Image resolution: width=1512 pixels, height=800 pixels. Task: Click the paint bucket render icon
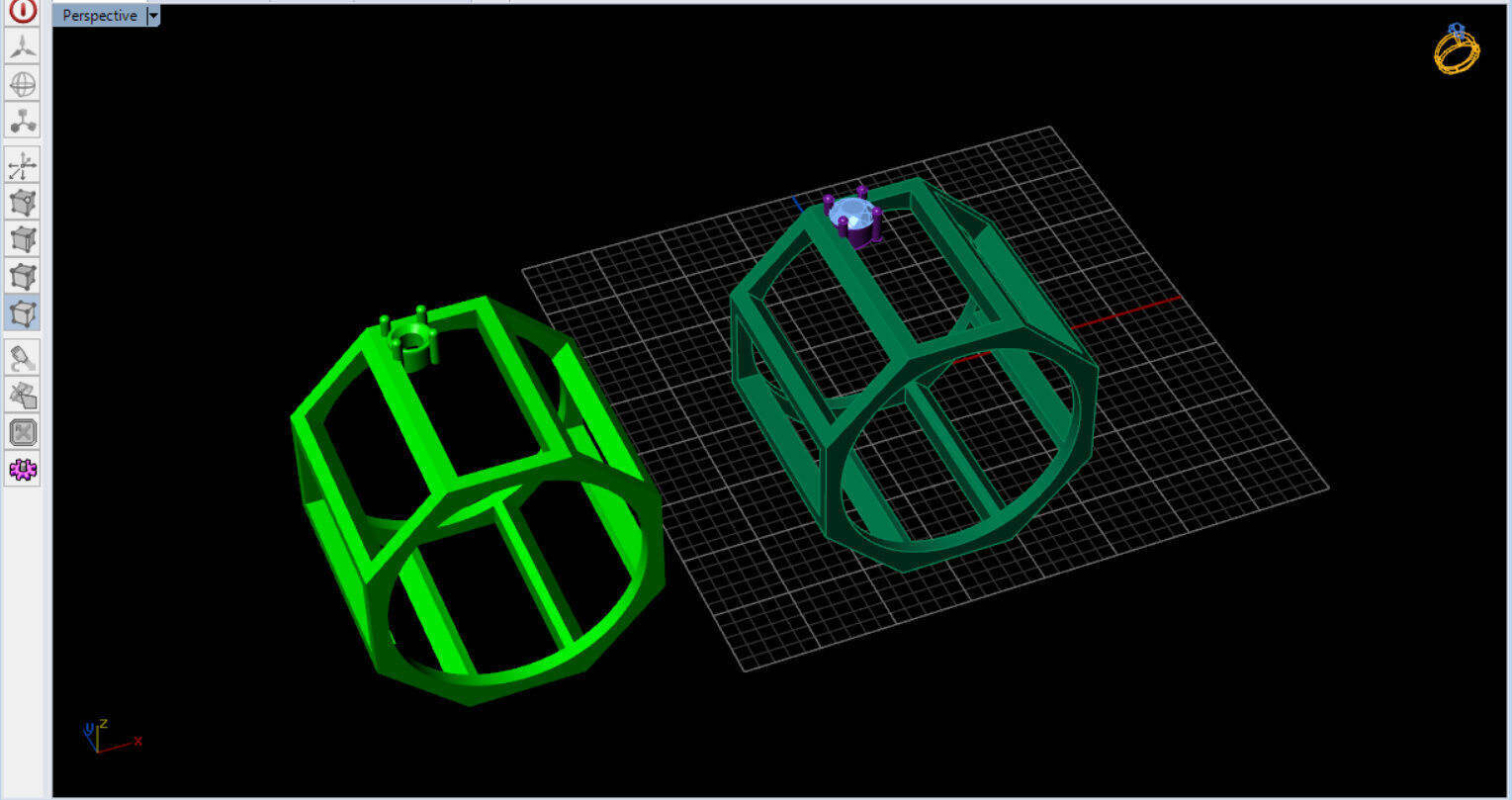coord(23,357)
